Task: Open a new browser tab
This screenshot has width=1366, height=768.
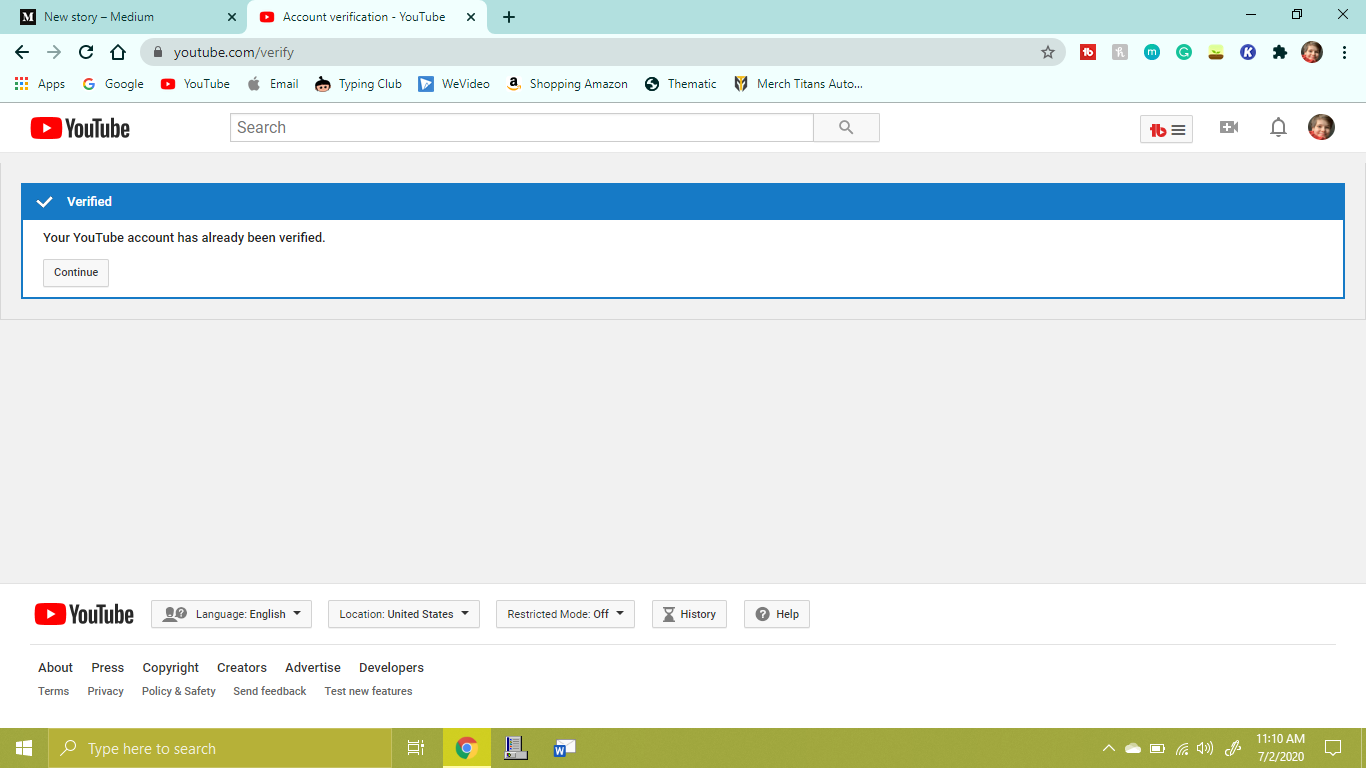Action: pyautogui.click(x=509, y=17)
